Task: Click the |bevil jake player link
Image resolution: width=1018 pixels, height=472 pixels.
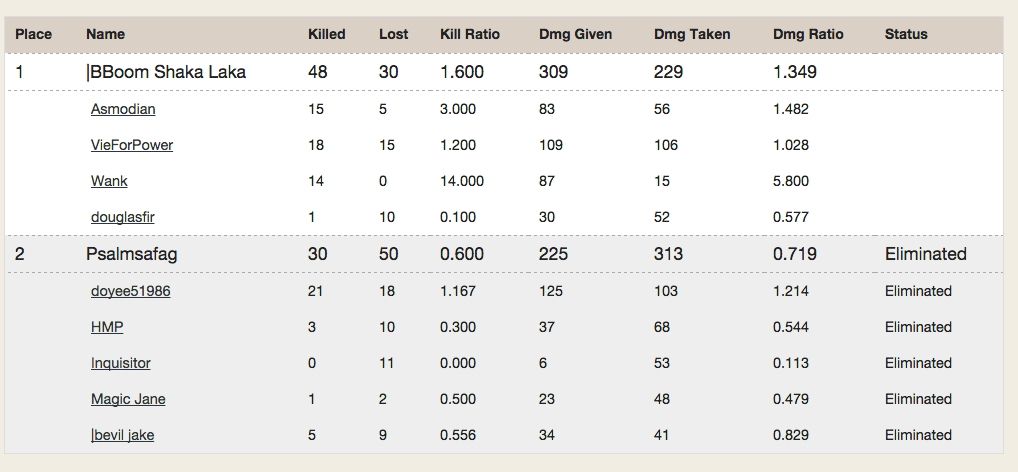Action: coord(123,435)
